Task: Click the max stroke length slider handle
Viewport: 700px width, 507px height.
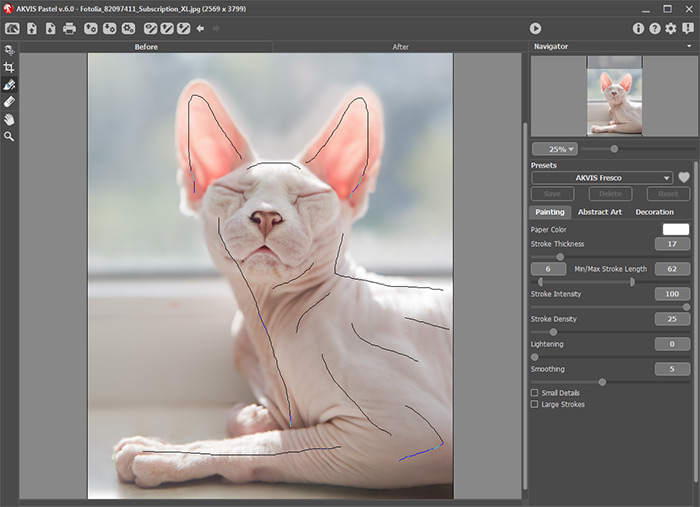Action: (x=632, y=282)
